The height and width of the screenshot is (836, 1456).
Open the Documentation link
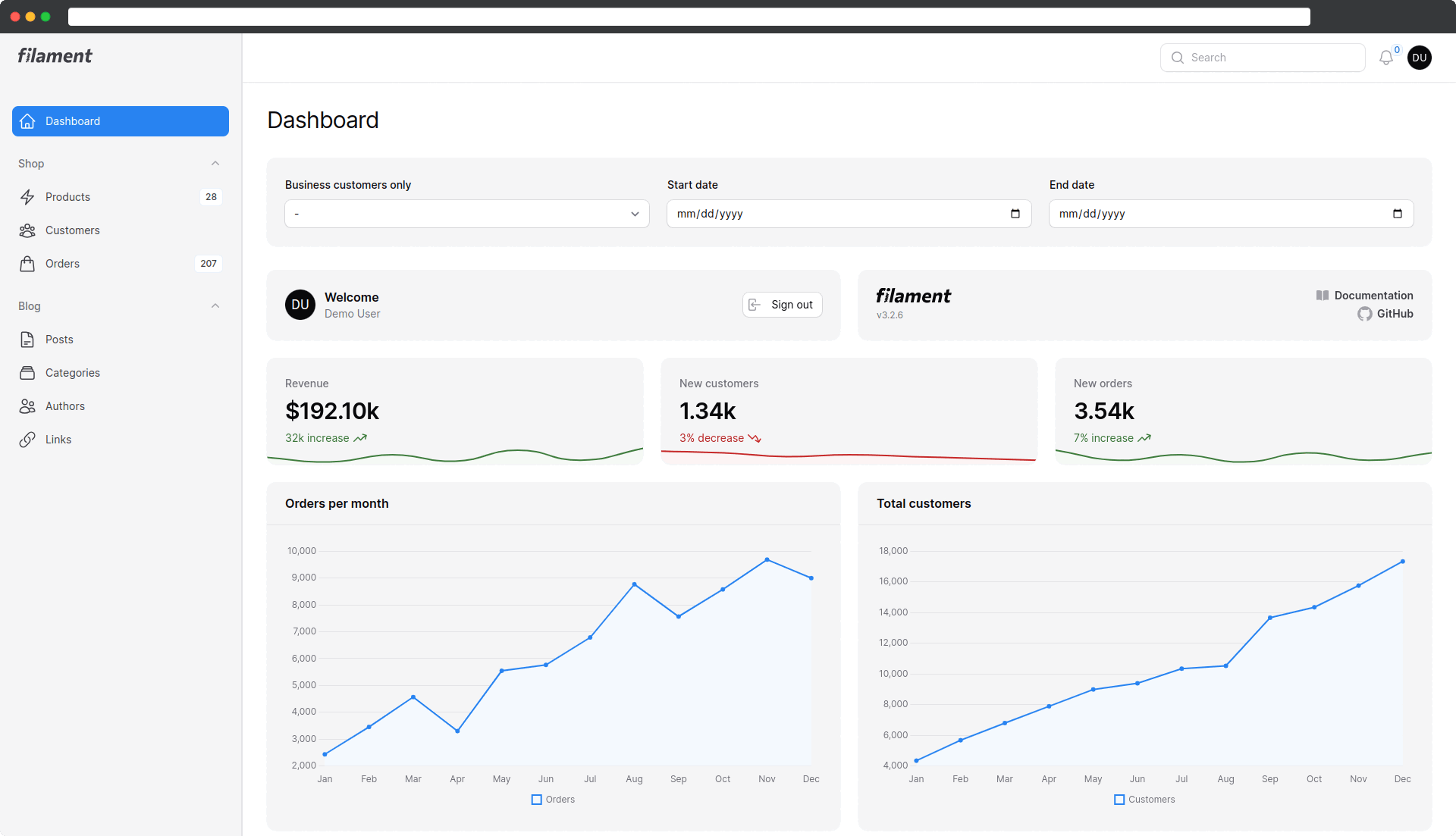[1373, 296]
